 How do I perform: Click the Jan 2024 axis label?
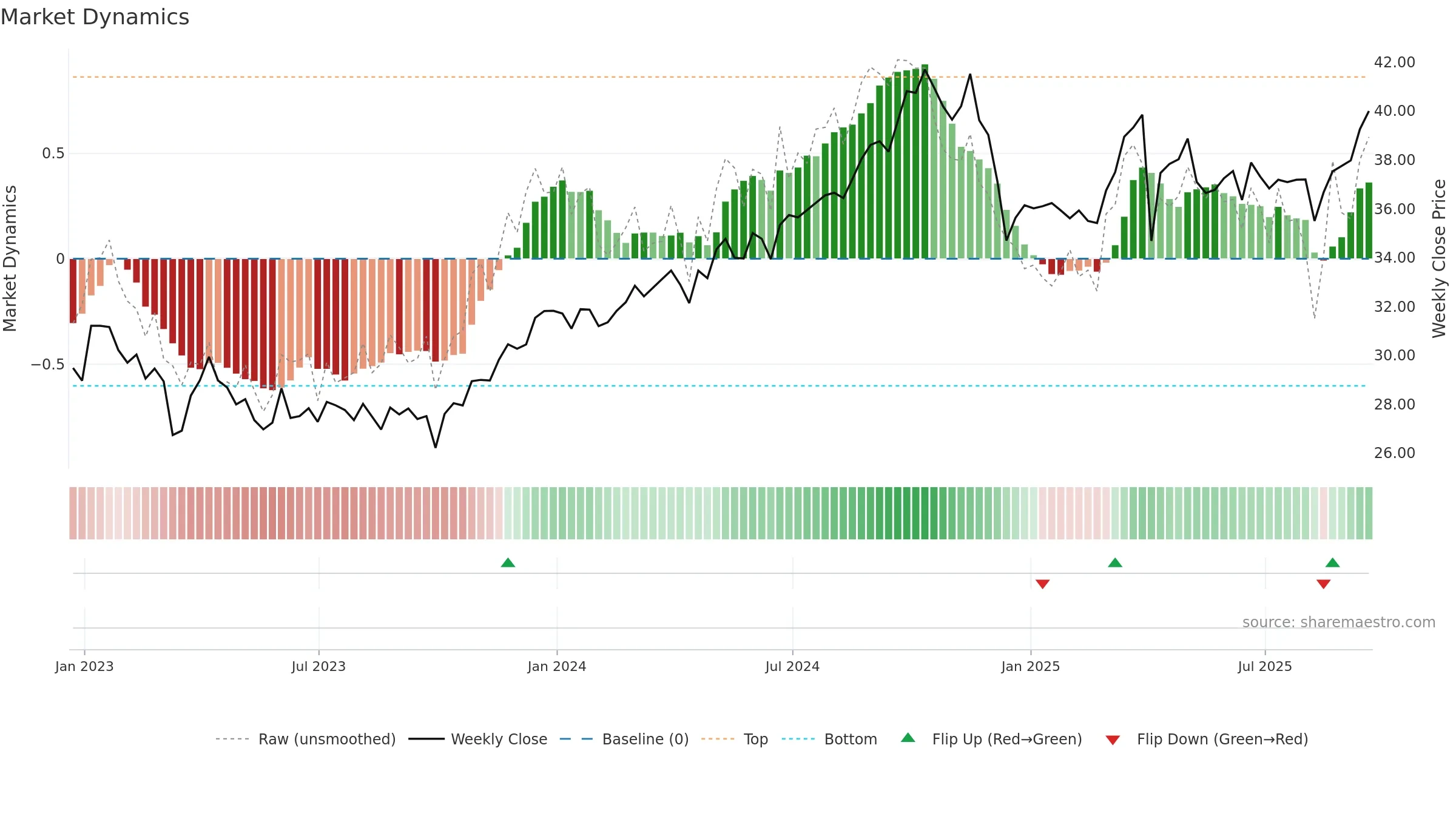point(557,666)
